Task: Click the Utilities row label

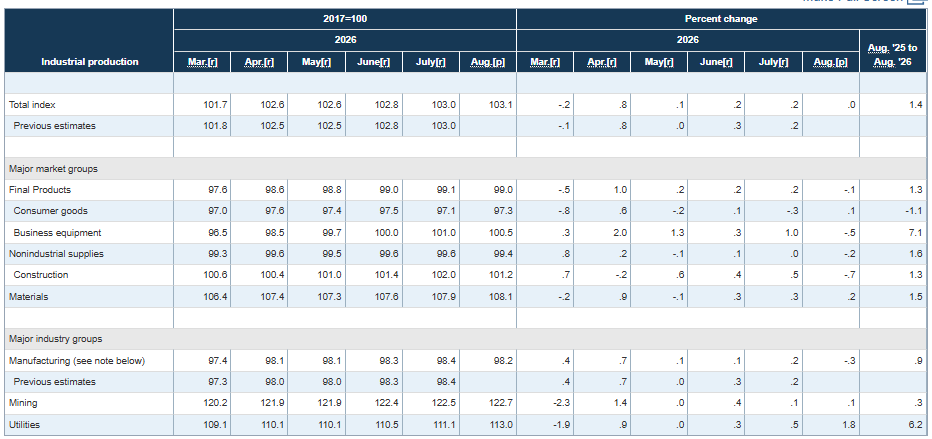Action: [24, 425]
